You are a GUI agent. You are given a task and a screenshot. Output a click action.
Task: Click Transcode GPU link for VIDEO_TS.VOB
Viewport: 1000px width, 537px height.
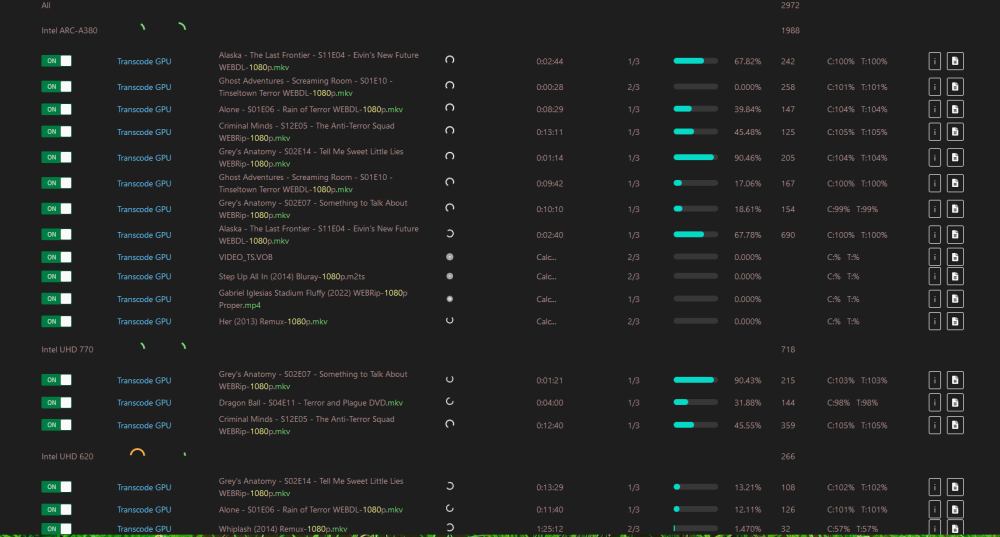pos(144,257)
